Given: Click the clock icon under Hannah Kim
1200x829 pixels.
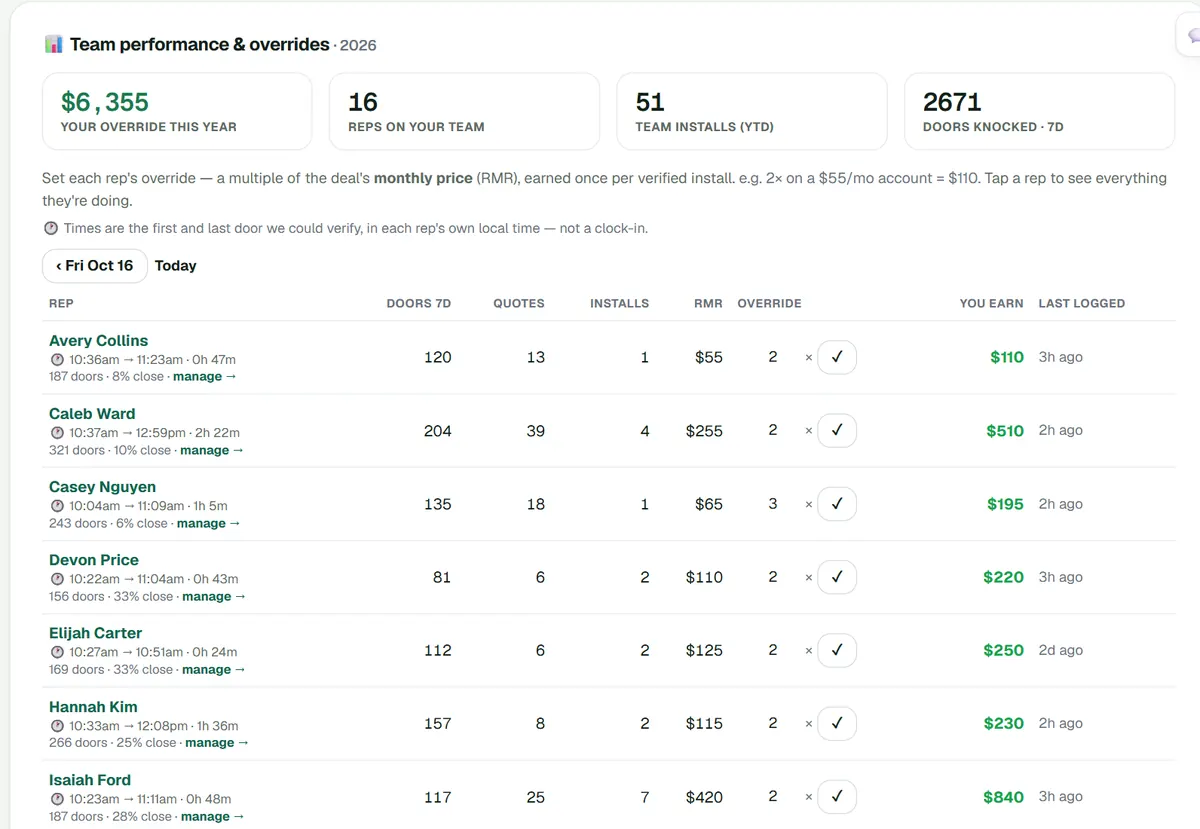Looking at the screenshot, I should click(57, 726).
